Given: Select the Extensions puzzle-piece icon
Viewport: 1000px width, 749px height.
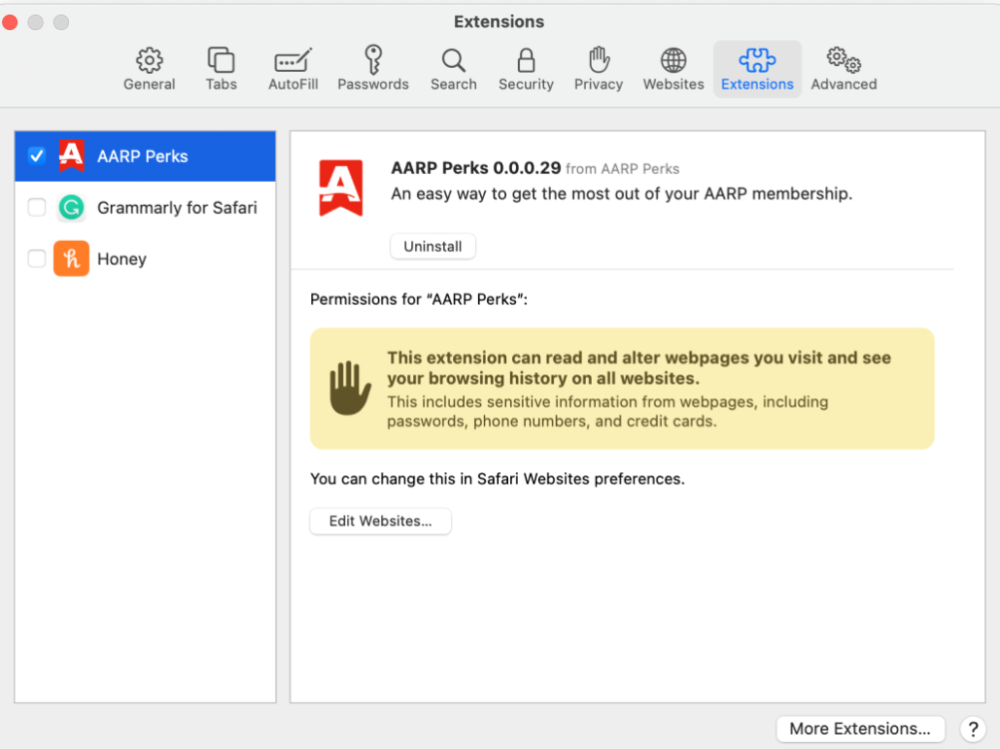Looking at the screenshot, I should point(756,67).
